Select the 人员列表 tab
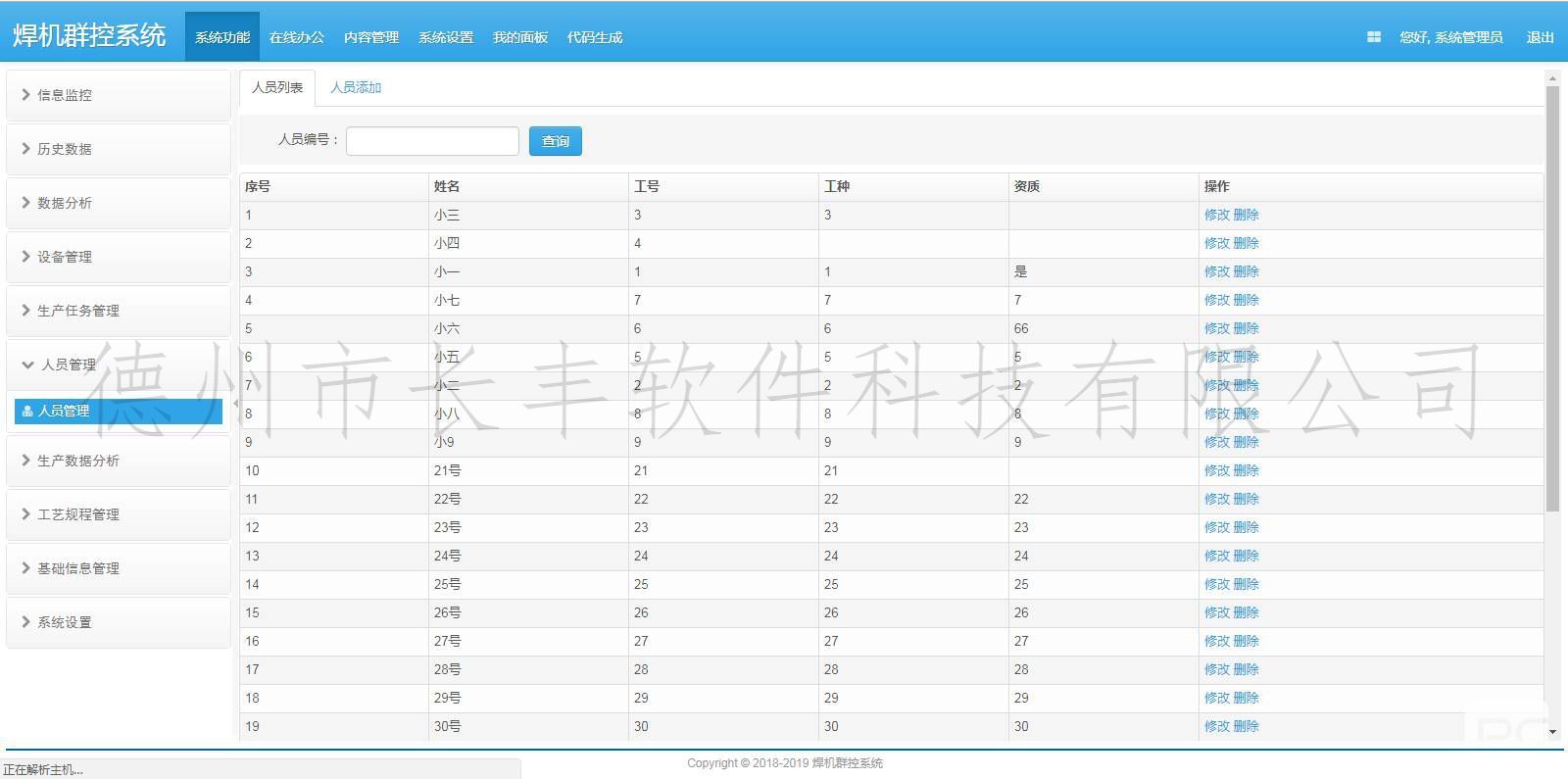Screen dimensions: 1568x779 pyautogui.click(x=277, y=87)
